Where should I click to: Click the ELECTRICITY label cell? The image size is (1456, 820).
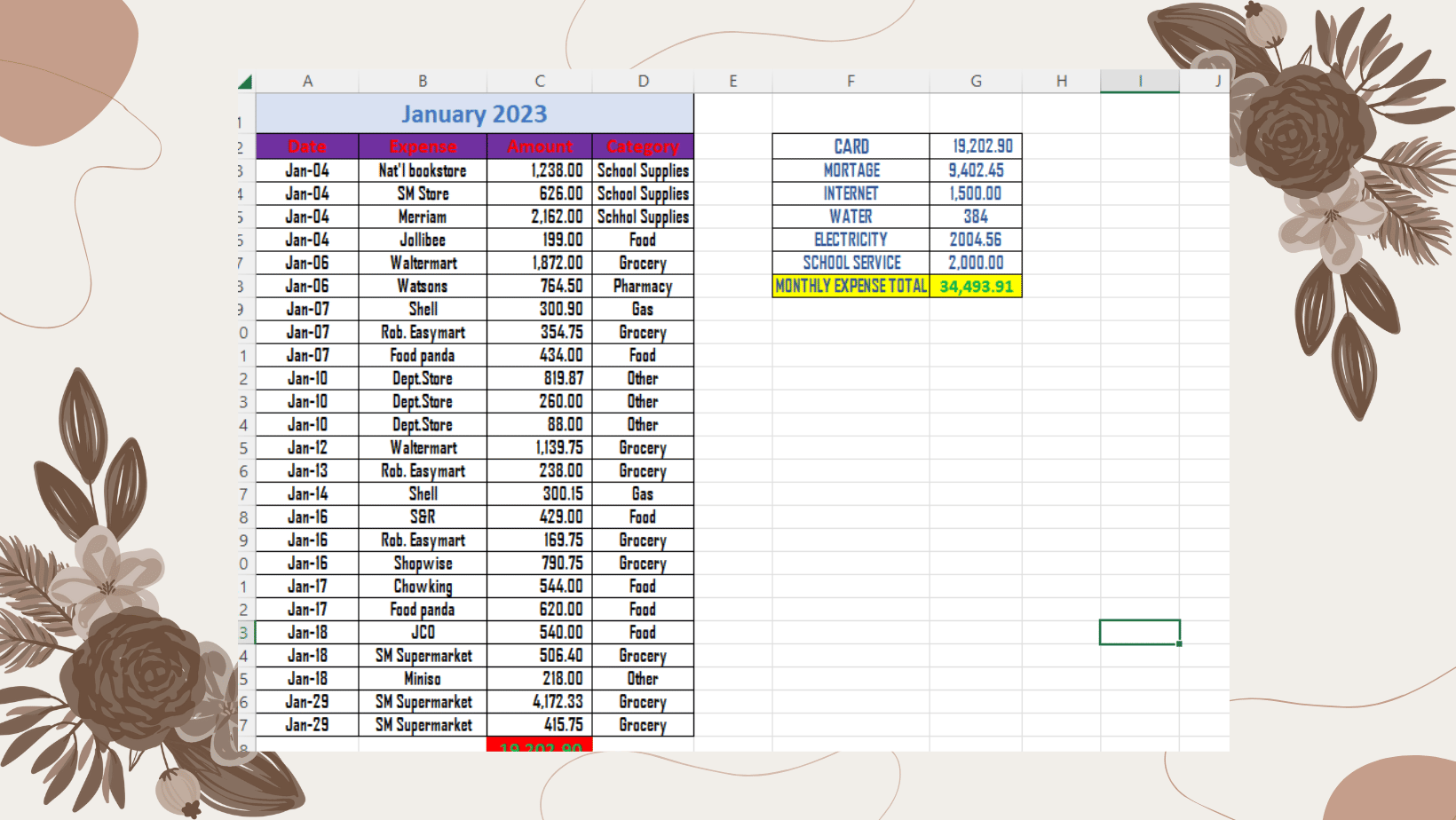[851, 240]
